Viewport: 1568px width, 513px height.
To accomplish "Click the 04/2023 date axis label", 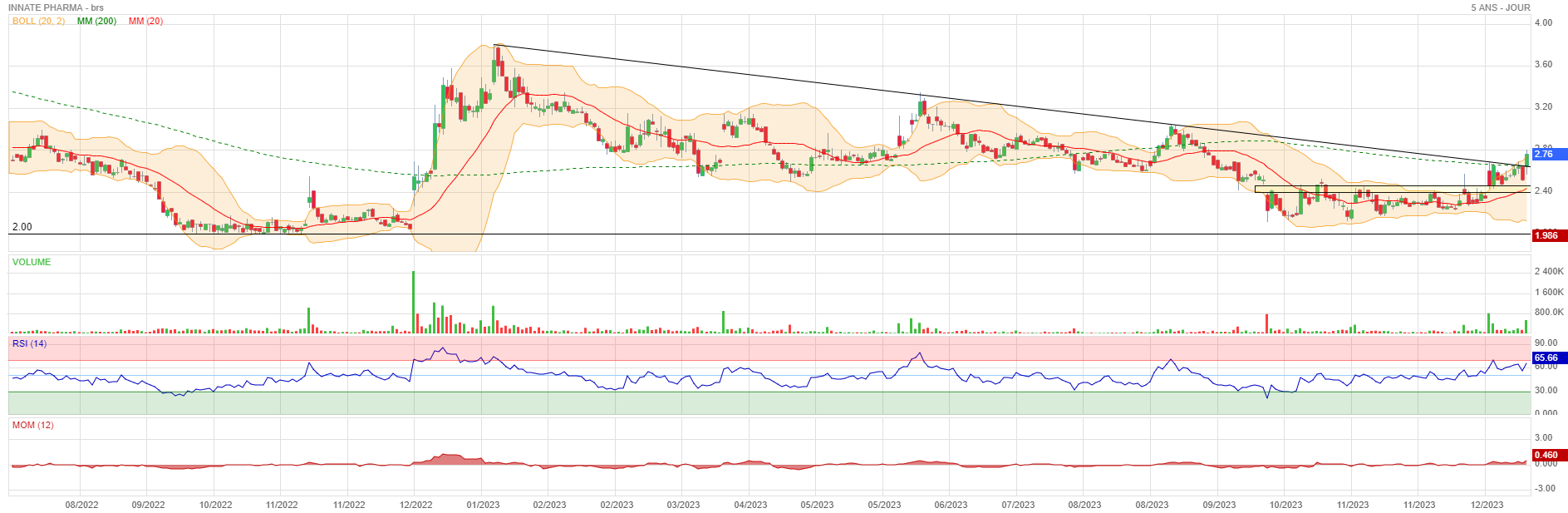I will [x=750, y=505].
